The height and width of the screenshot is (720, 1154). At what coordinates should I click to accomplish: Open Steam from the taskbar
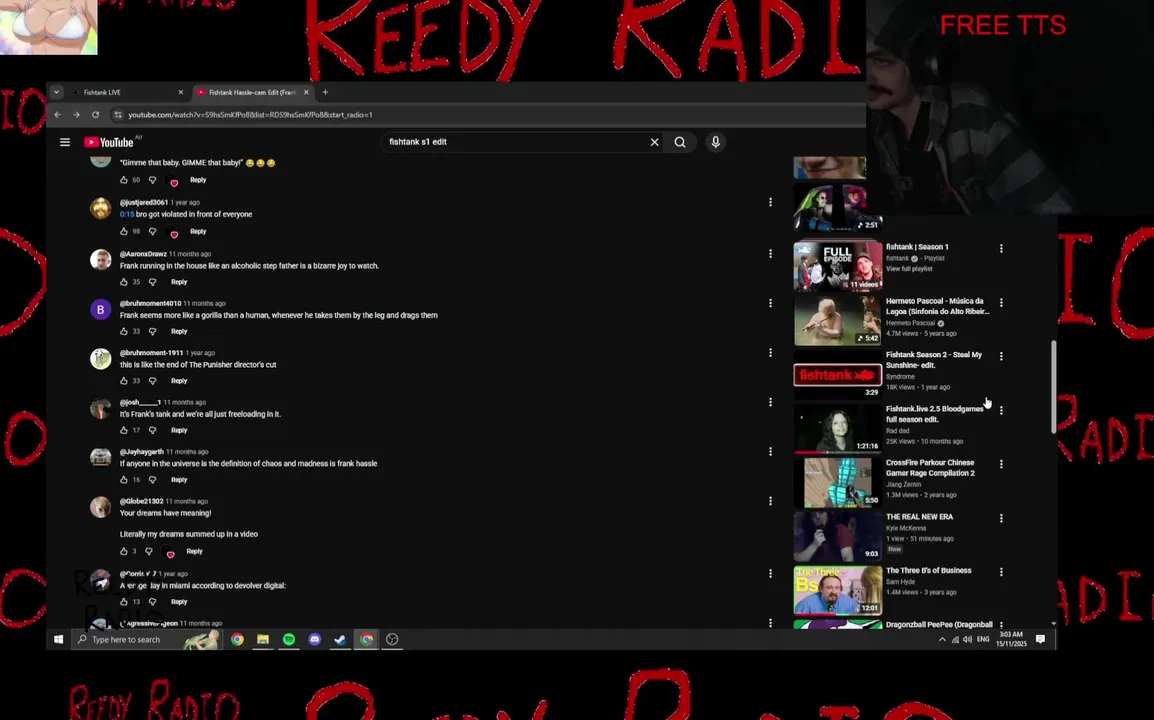(340, 639)
